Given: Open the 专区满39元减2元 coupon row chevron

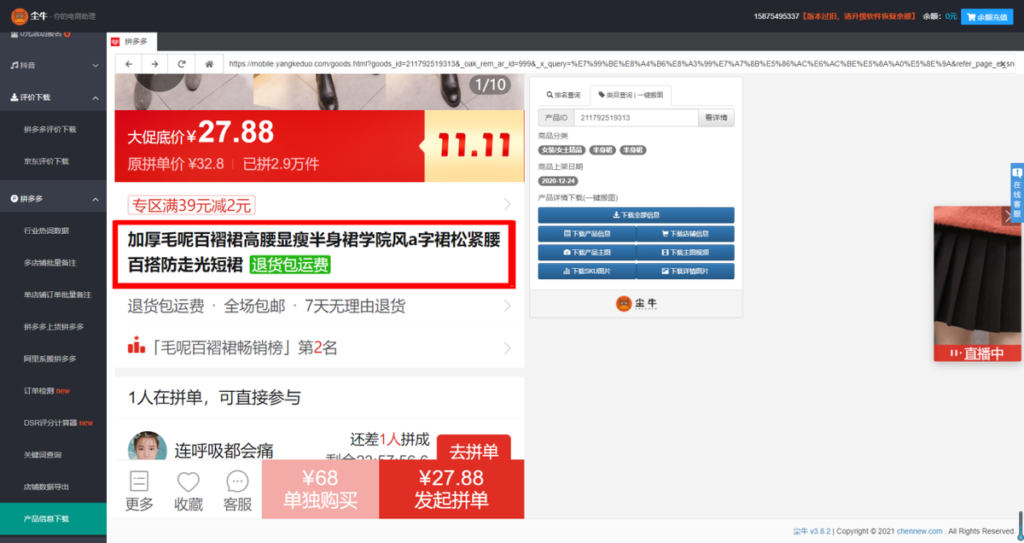Looking at the screenshot, I should [507, 205].
